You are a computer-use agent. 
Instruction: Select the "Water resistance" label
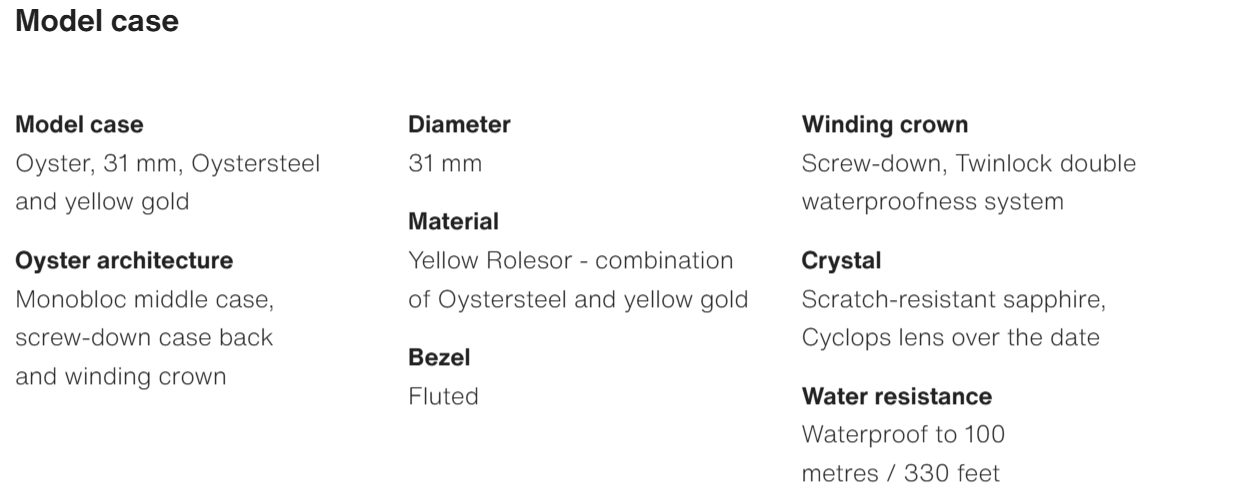point(897,396)
